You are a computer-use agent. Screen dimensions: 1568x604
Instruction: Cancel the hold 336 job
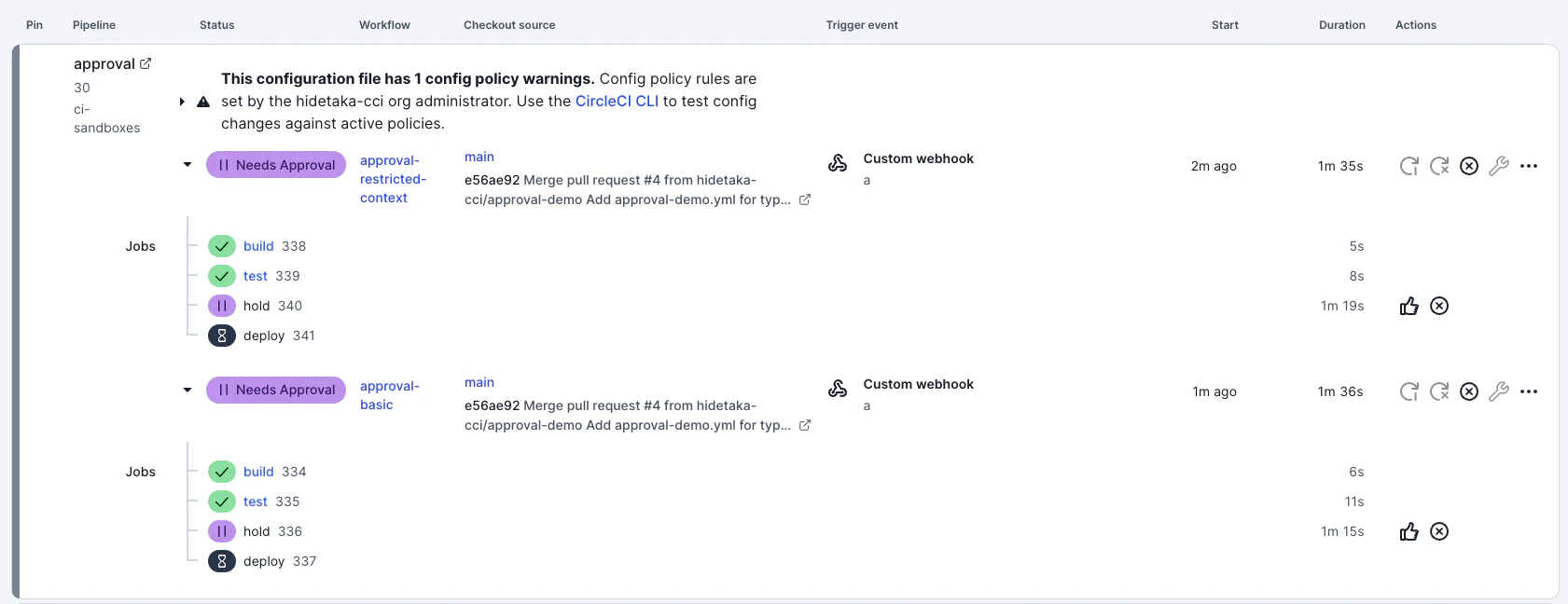pyautogui.click(x=1439, y=531)
